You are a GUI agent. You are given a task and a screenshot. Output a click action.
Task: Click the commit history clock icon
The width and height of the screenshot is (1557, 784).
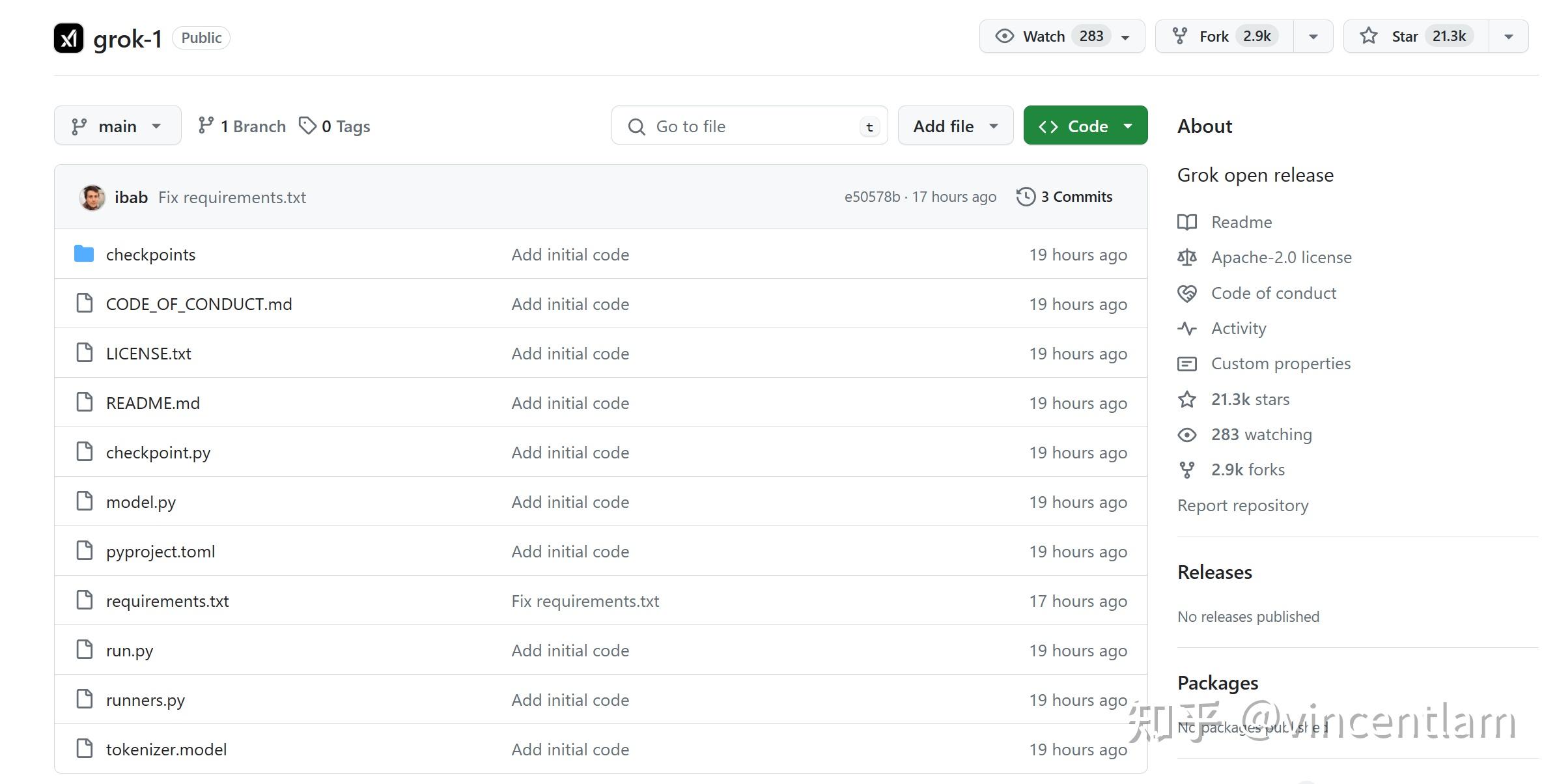coord(1026,197)
